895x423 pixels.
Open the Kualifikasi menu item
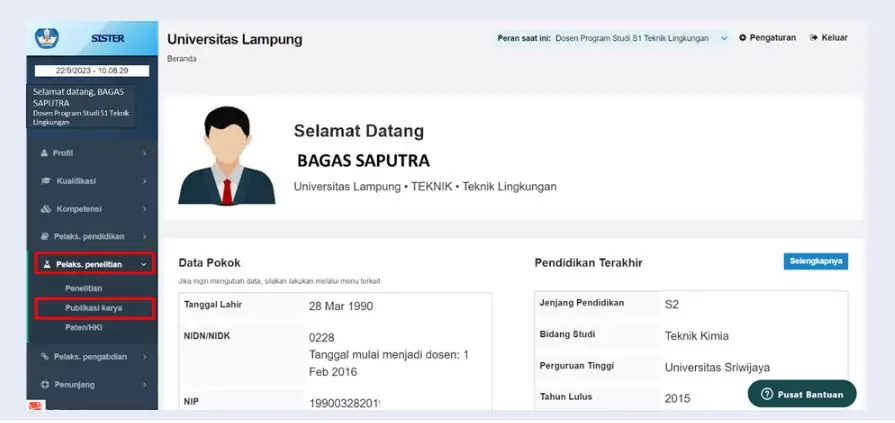click(92, 181)
